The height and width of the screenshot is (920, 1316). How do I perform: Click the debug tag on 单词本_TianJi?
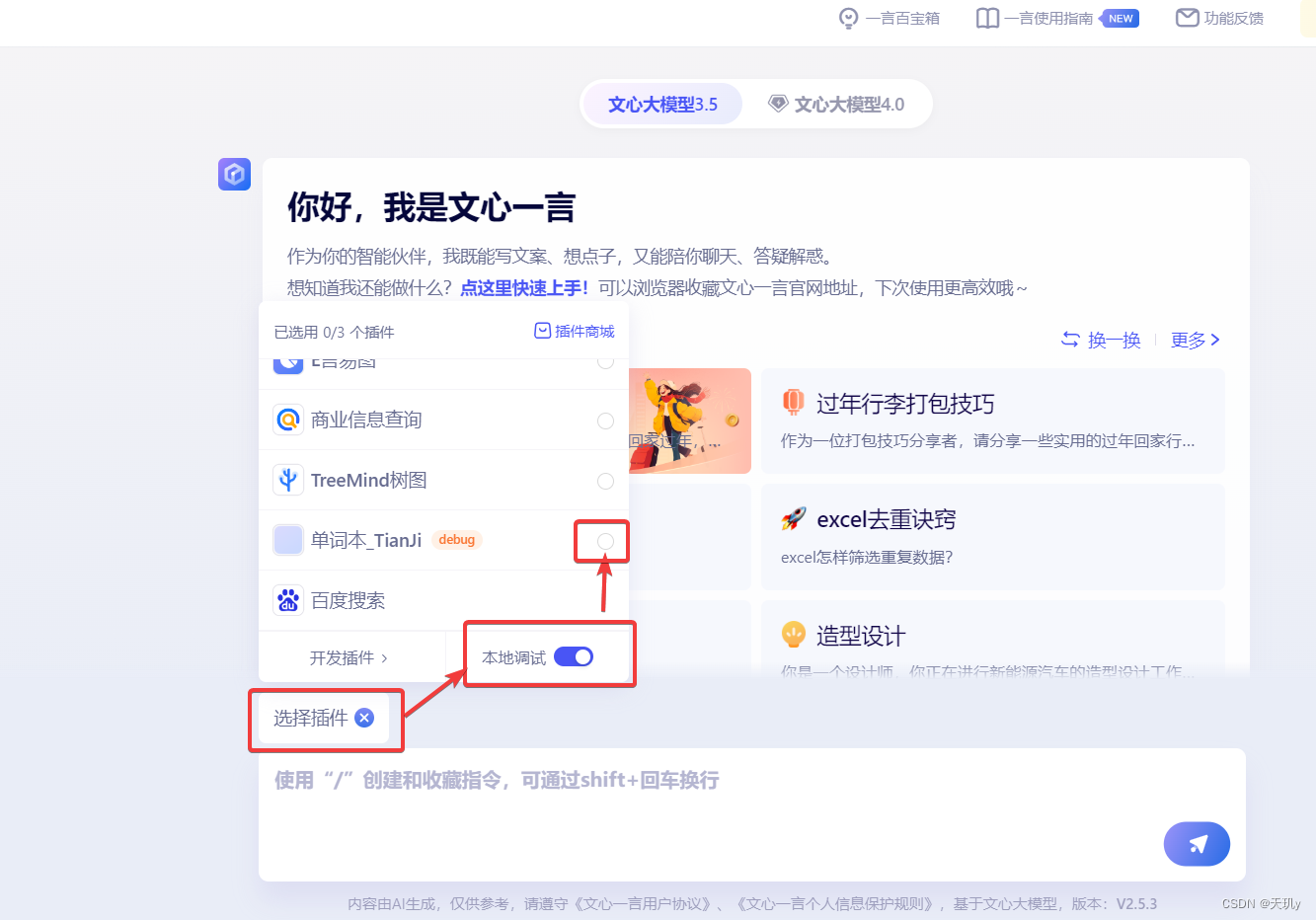click(x=456, y=540)
